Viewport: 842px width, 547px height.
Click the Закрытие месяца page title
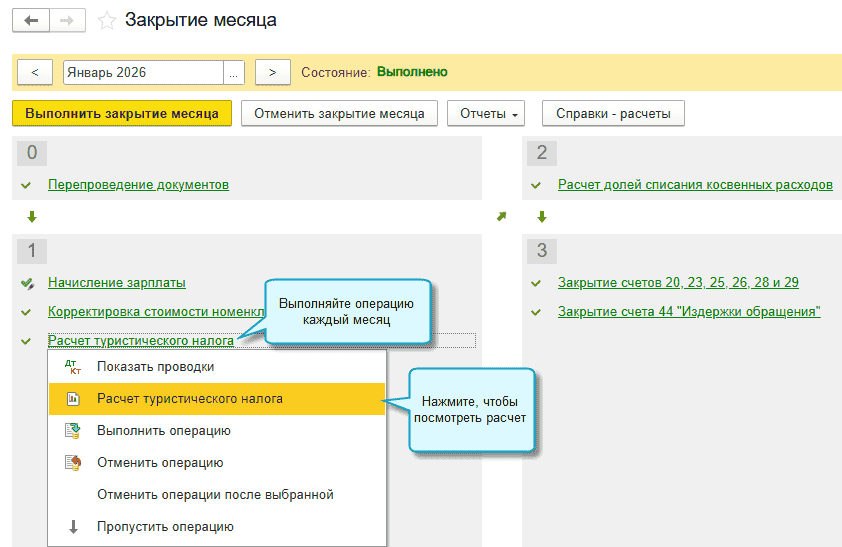coord(201,20)
